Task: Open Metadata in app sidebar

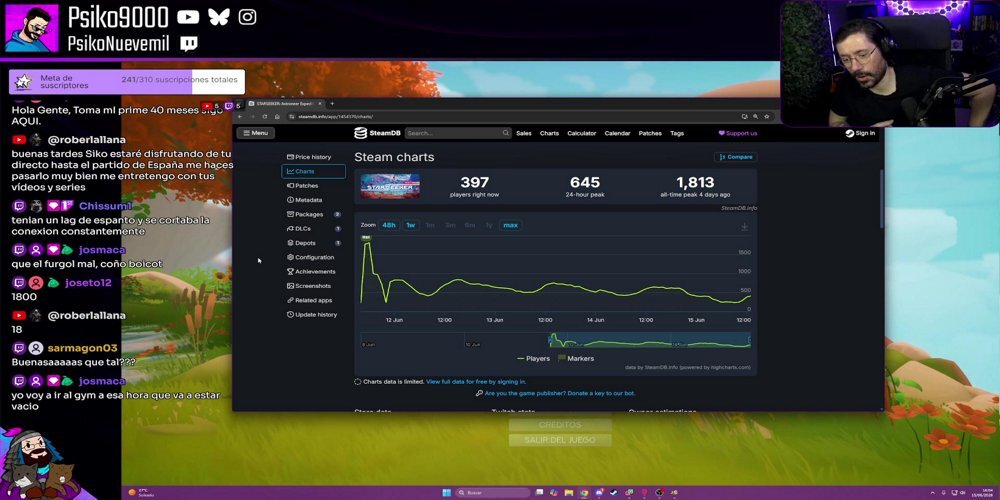Action: point(312,200)
